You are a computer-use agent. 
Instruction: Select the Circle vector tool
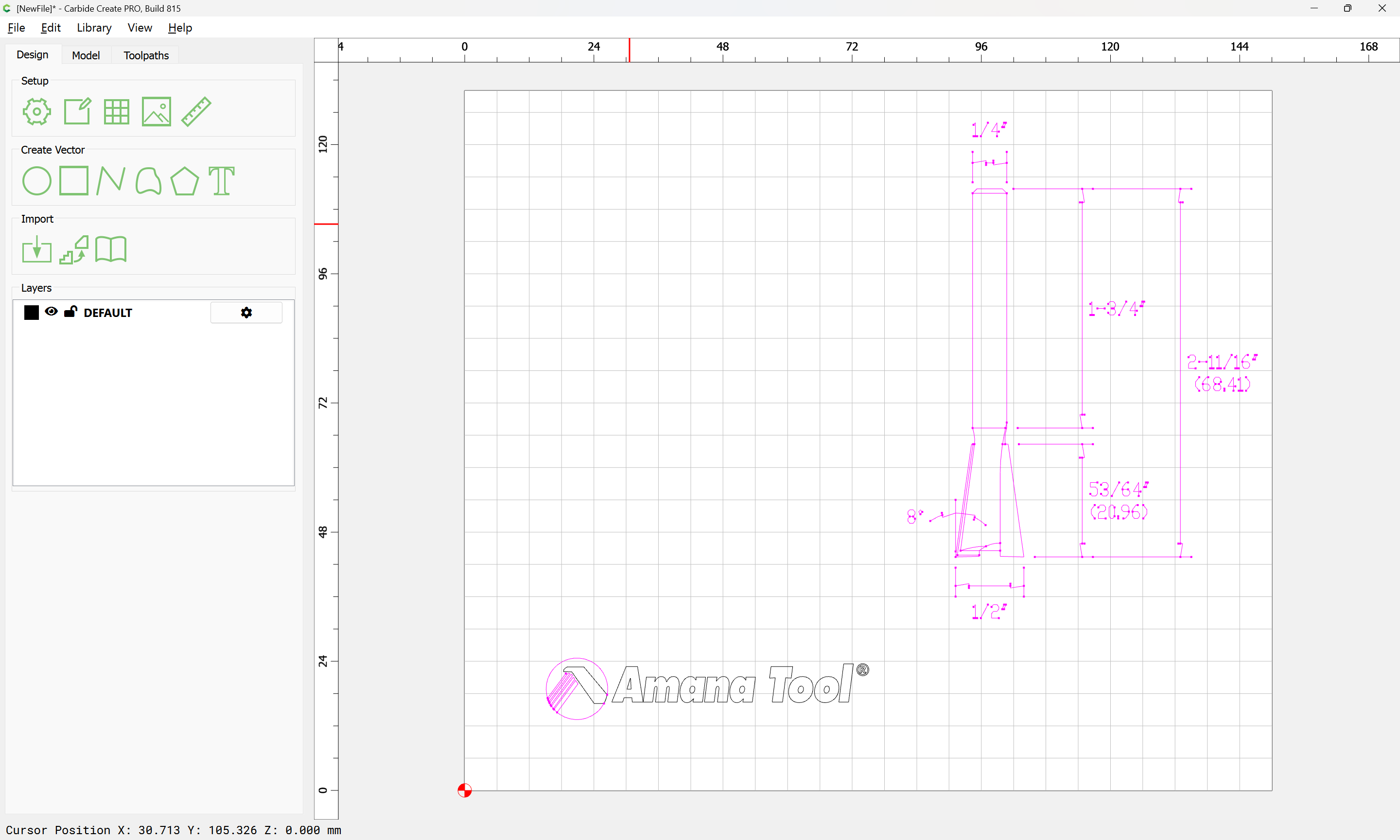37,181
